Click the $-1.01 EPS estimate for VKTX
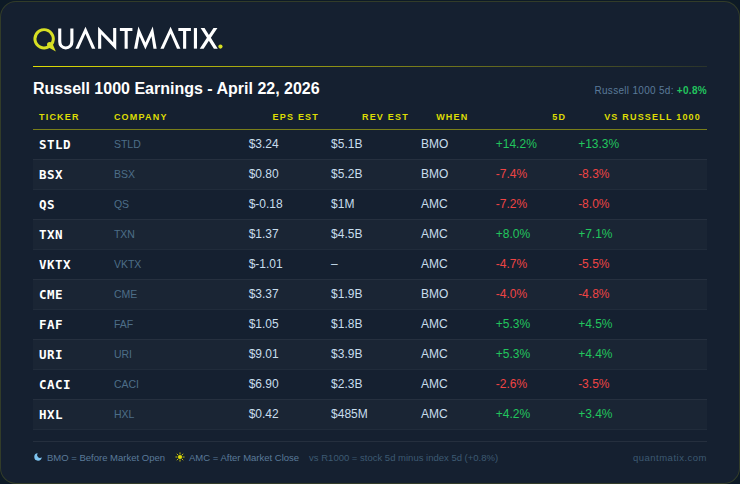 click(x=266, y=264)
